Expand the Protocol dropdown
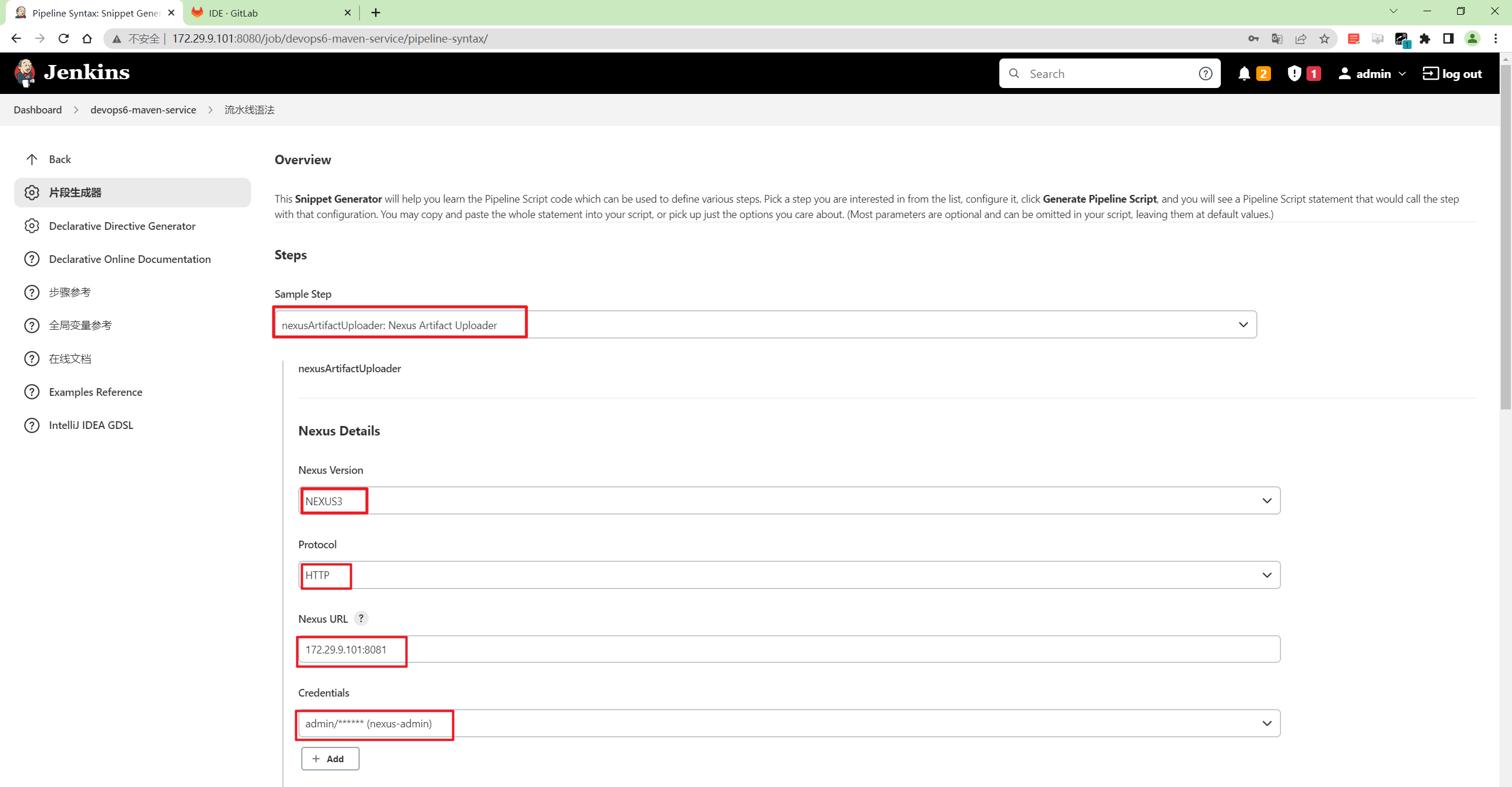The width and height of the screenshot is (1512, 787). click(789, 575)
